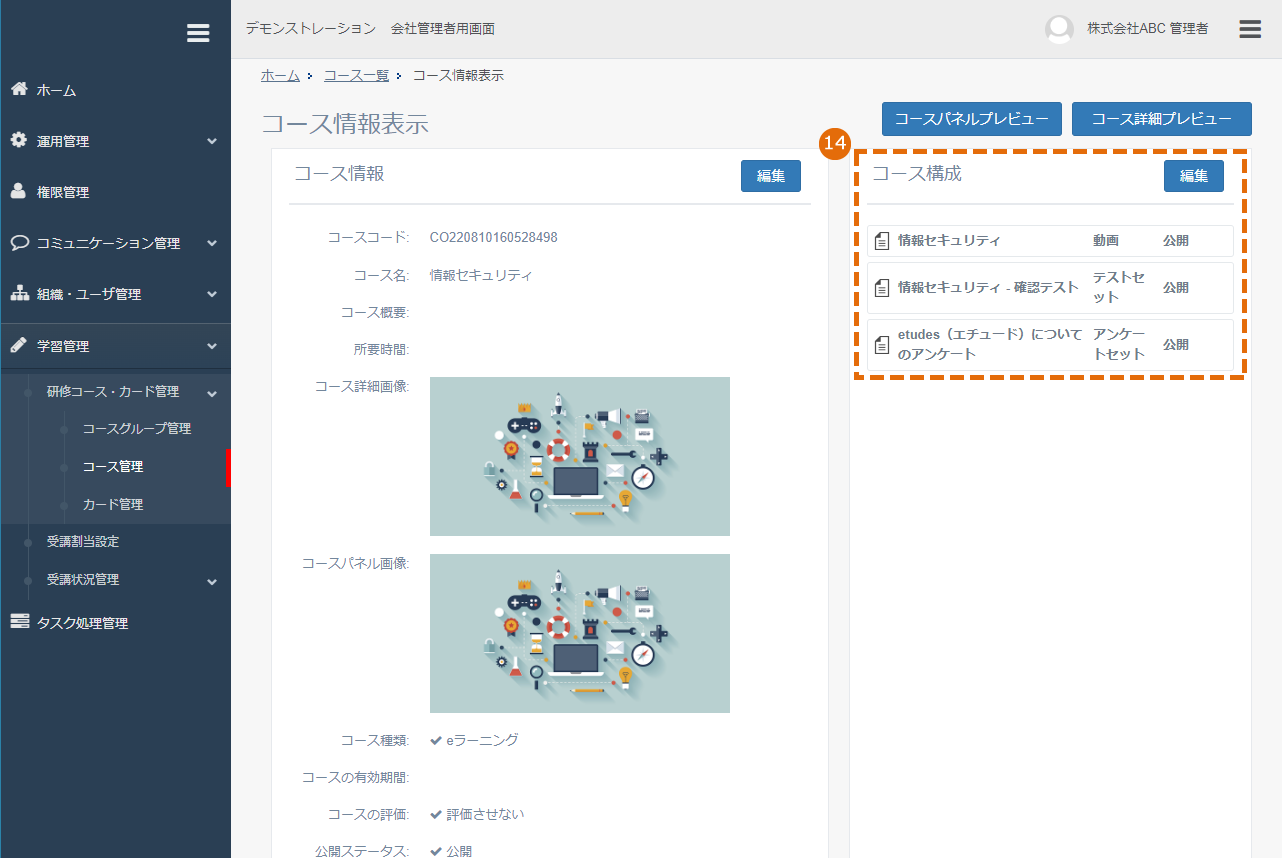1282x858 pixels.
Task: Expand the 組織・ユーザ管理 chevron
Action: [212, 295]
